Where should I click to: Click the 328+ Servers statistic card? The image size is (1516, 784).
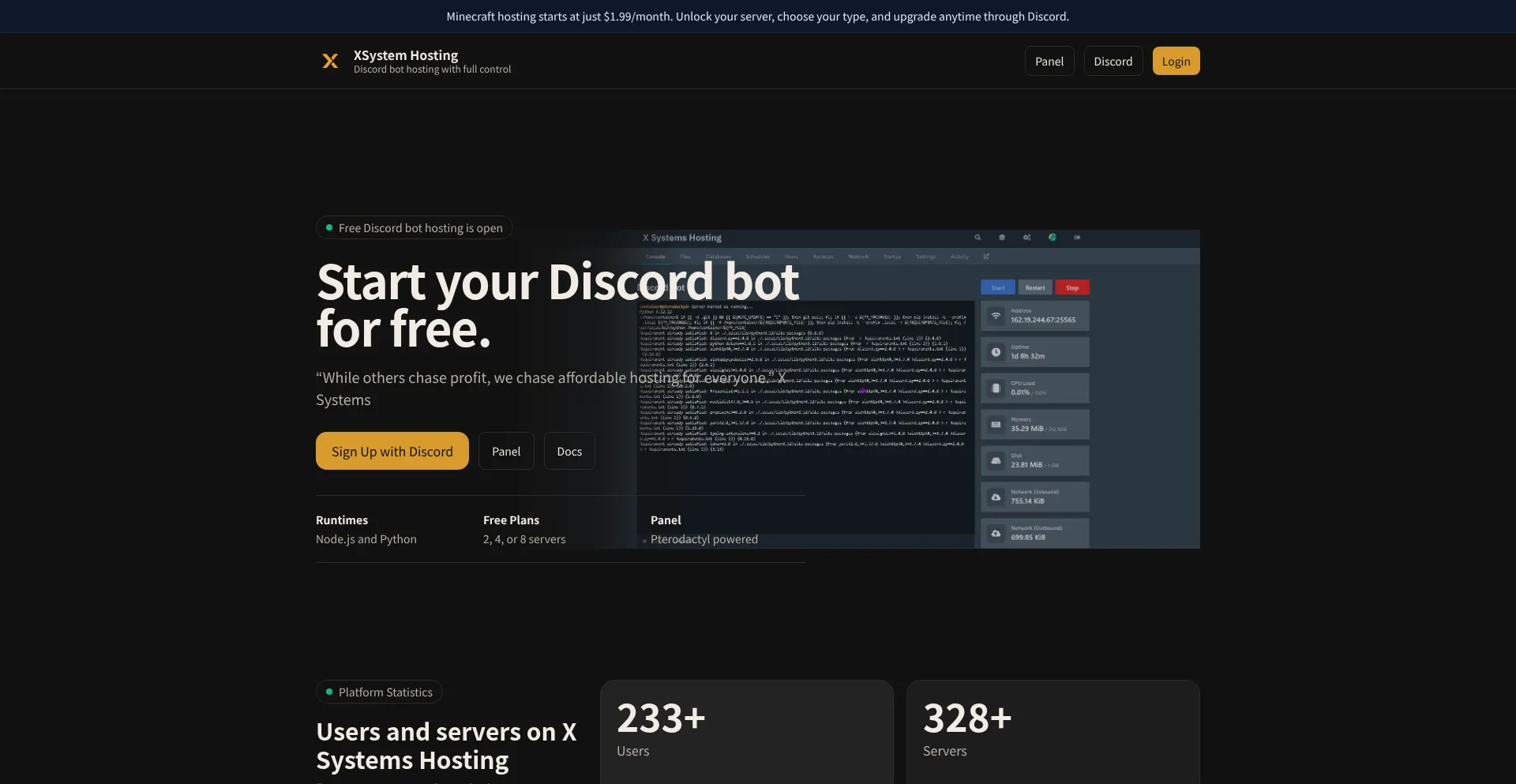point(1053,732)
